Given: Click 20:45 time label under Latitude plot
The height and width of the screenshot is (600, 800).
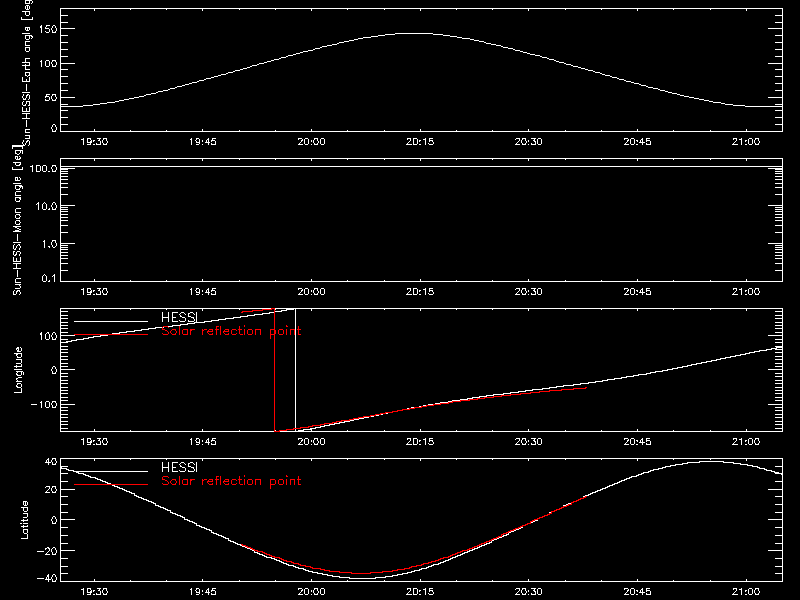Looking at the screenshot, I should (x=637, y=592).
